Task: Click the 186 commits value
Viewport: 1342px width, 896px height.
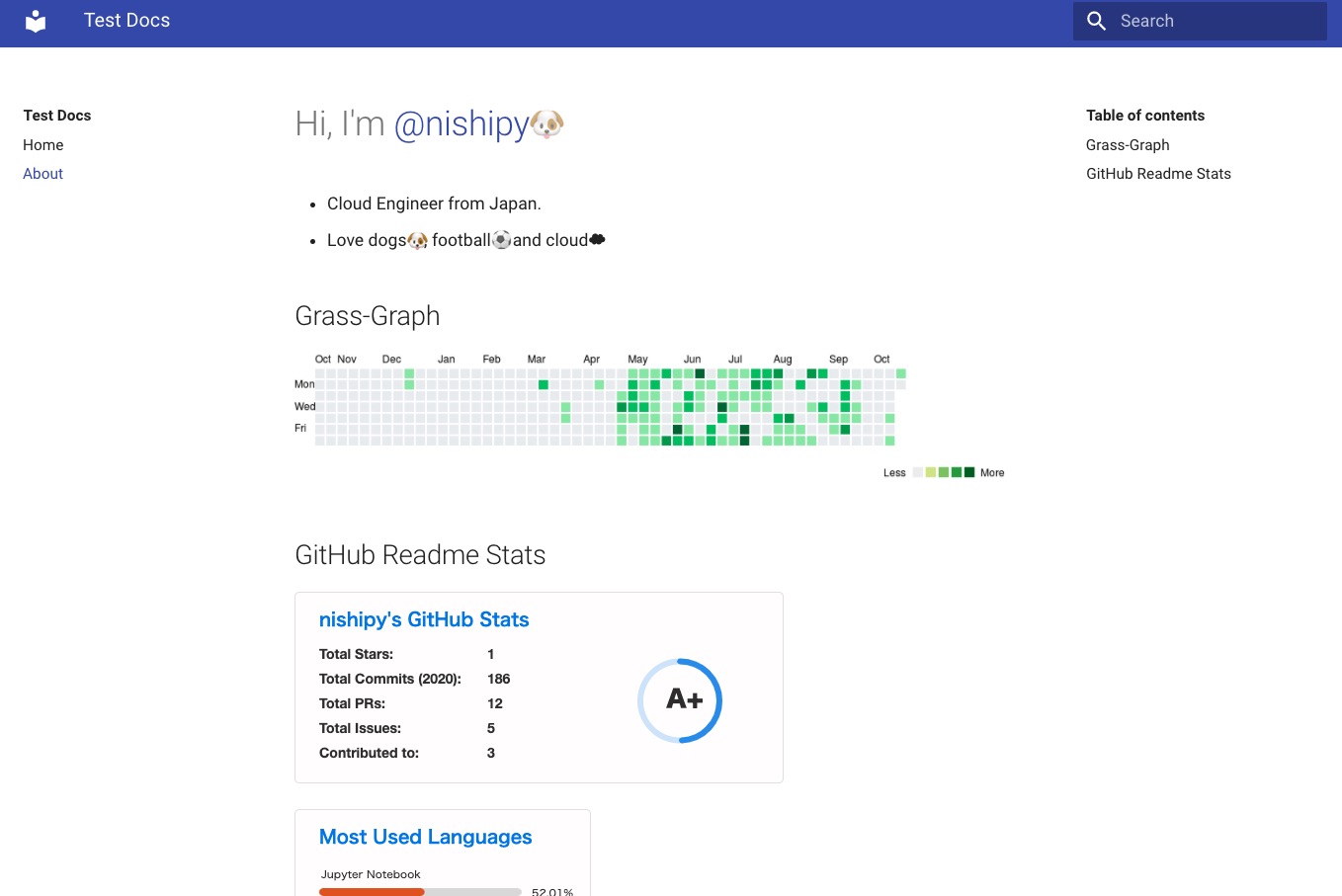Action: coord(499,679)
